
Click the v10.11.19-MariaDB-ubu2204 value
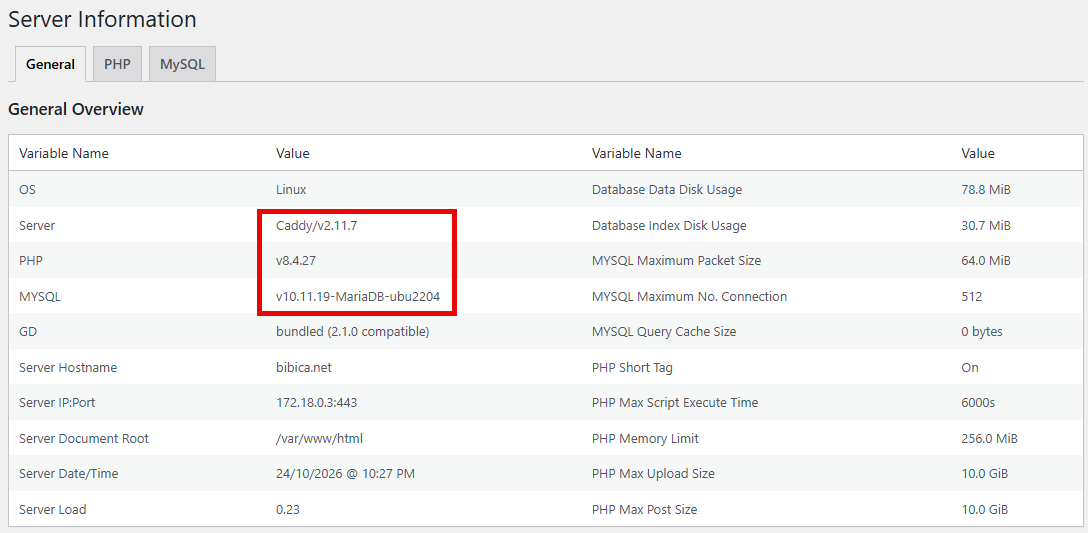coord(357,297)
